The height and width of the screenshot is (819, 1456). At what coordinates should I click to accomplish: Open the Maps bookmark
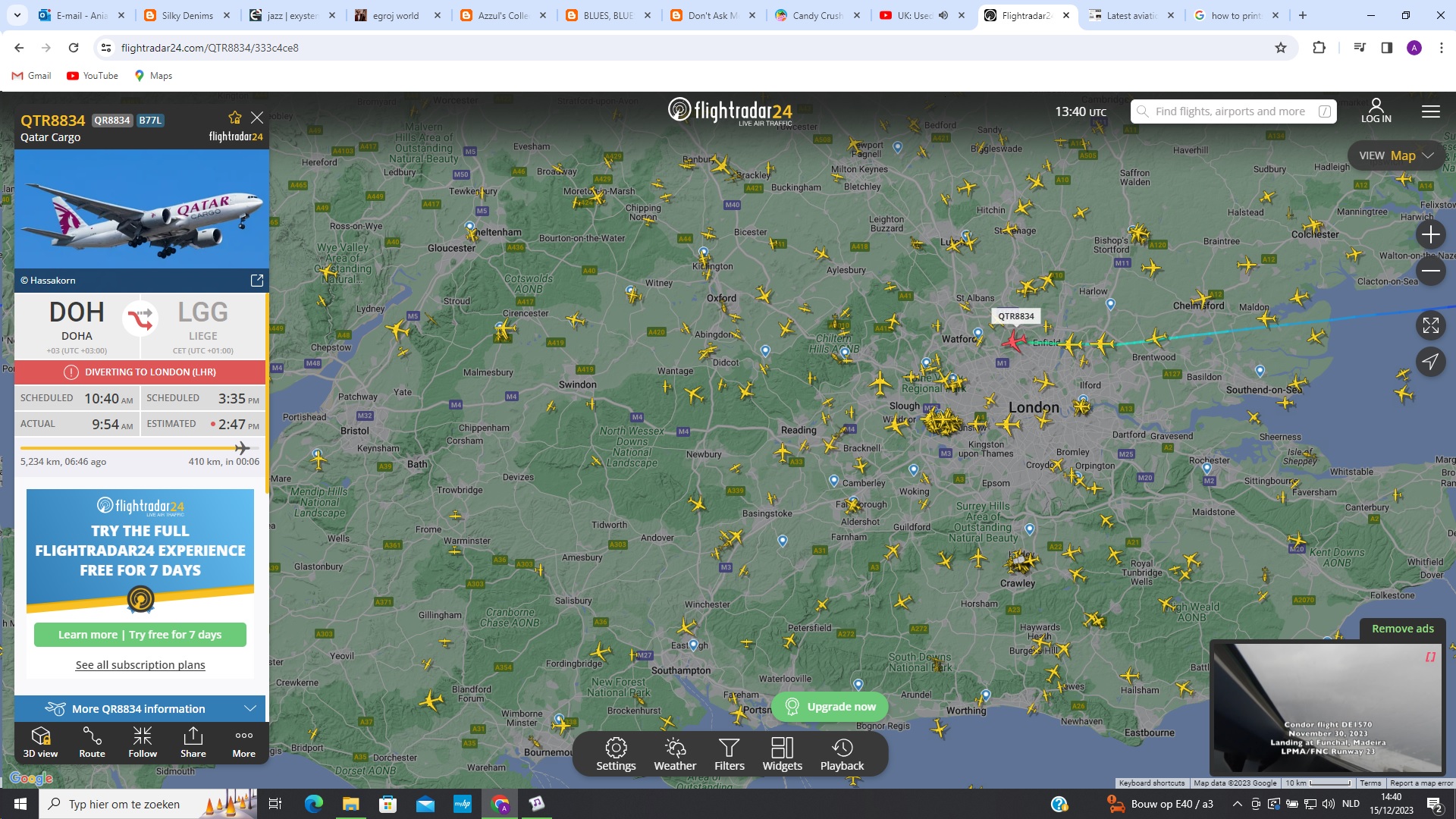[x=153, y=76]
